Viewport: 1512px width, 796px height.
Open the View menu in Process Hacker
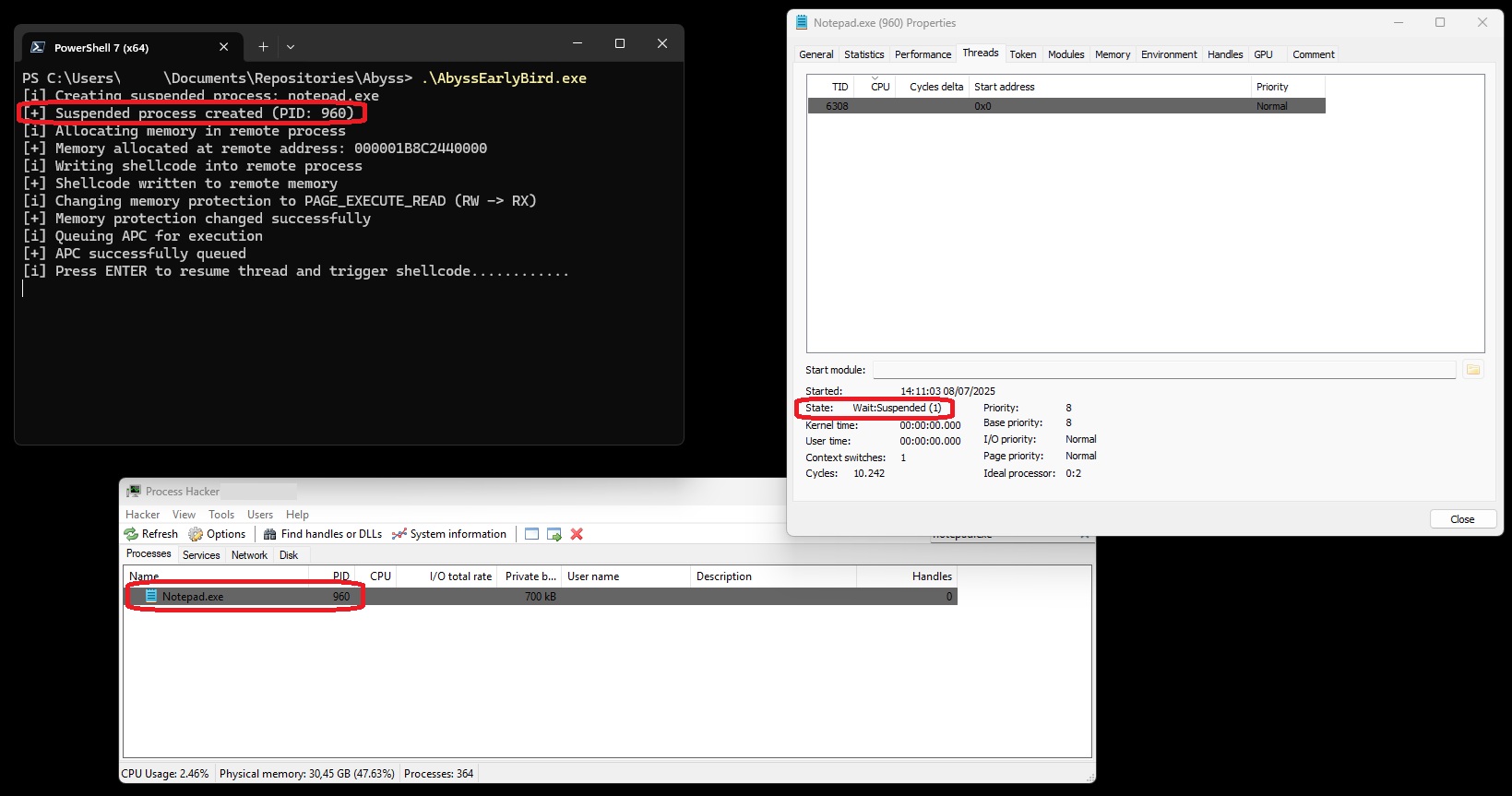(x=185, y=515)
